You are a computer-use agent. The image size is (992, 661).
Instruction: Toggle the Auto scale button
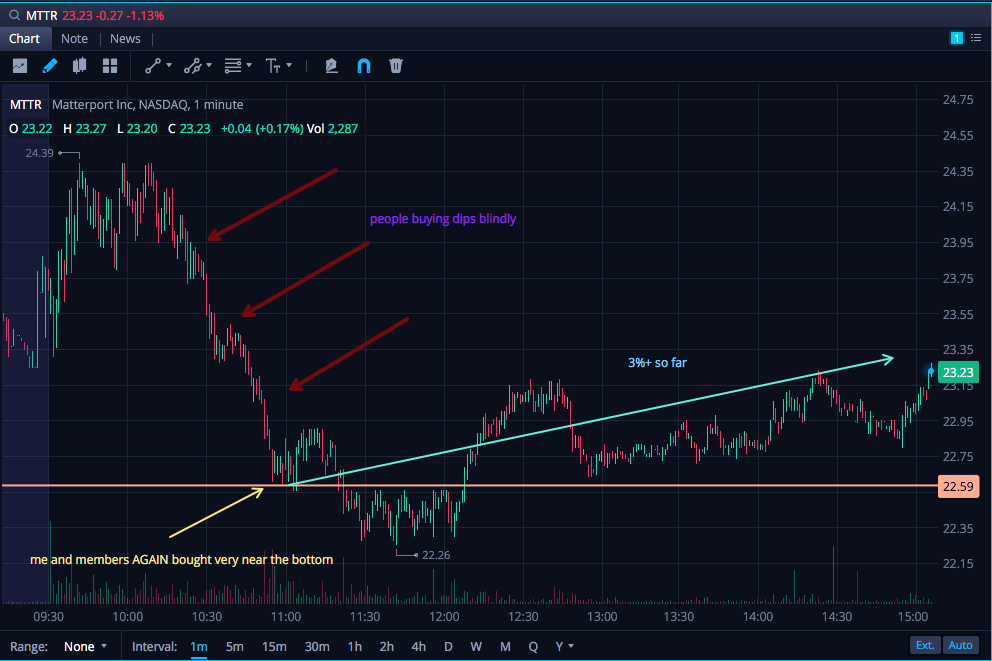(x=960, y=645)
